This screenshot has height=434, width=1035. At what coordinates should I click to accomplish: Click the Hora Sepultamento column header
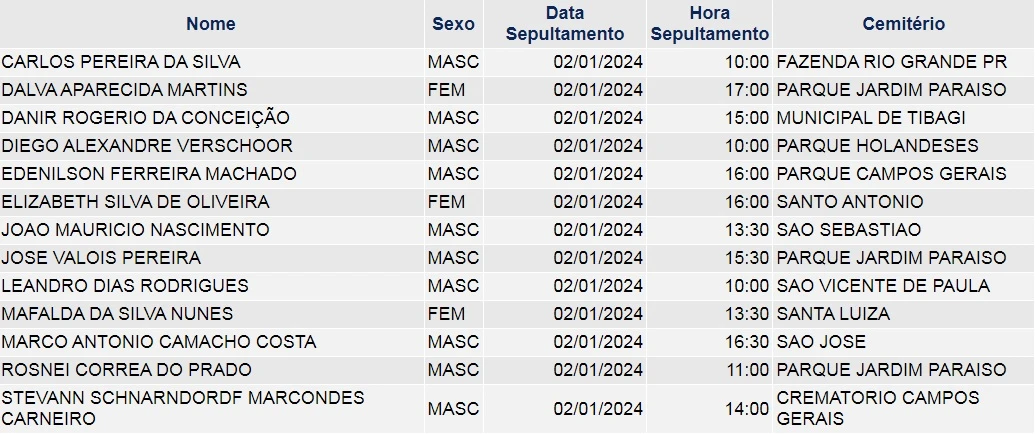coord(709,24)
